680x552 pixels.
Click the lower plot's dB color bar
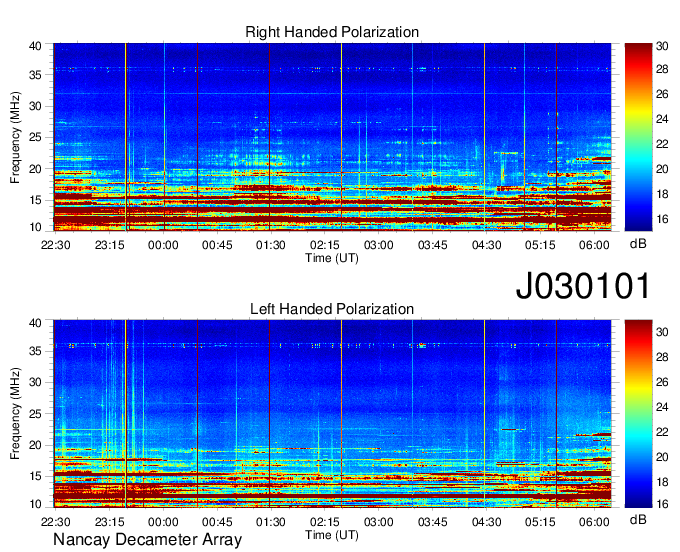coord(638,414)
